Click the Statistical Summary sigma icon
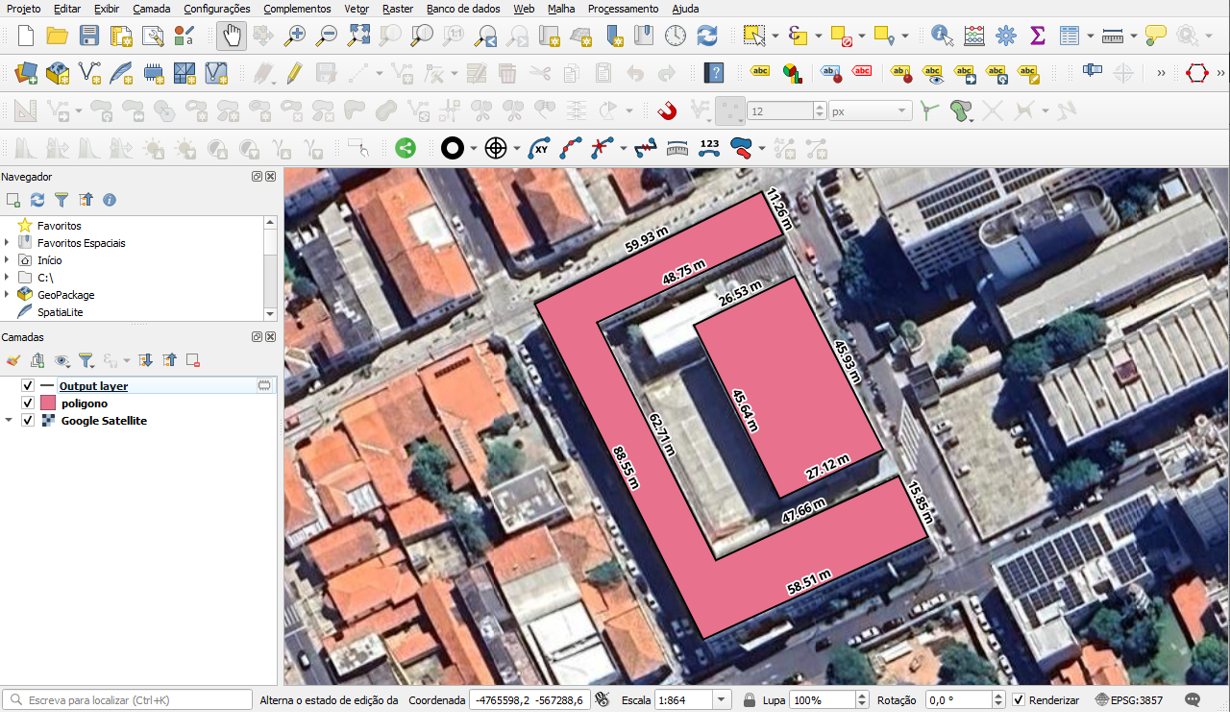The image size is (1230, 712). [1037, 36]
